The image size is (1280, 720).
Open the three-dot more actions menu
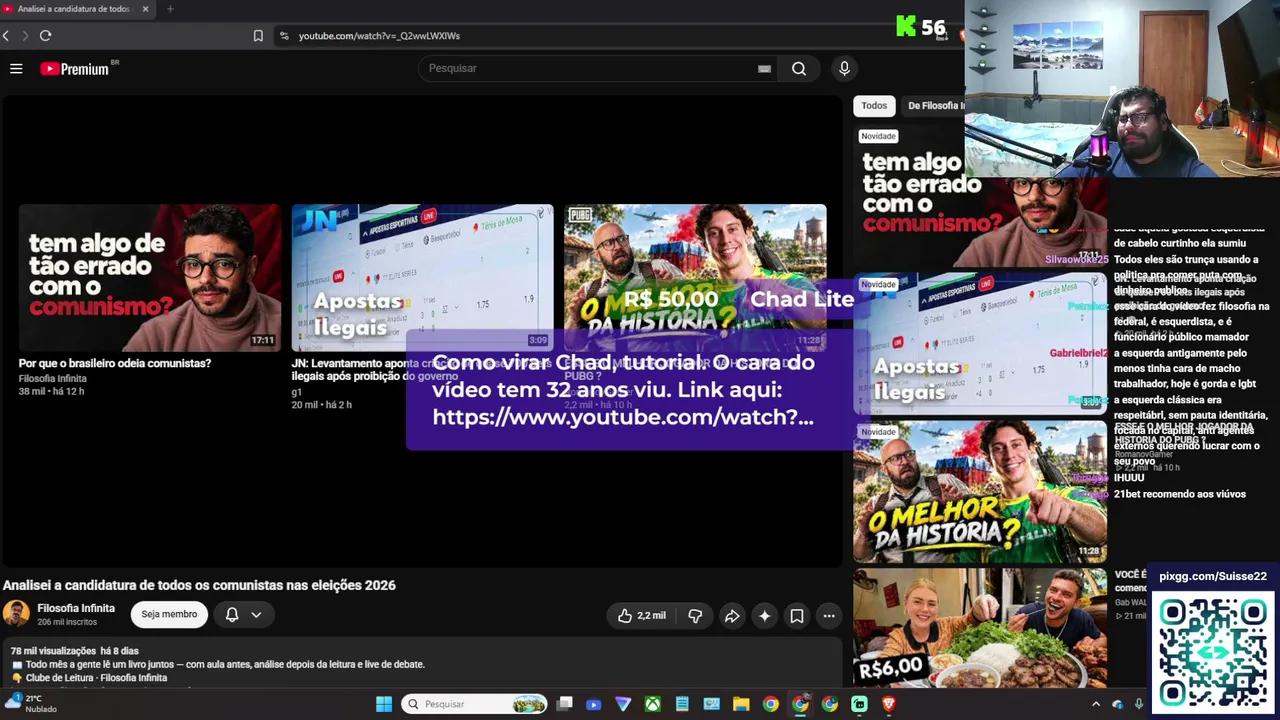pos(829,616)
